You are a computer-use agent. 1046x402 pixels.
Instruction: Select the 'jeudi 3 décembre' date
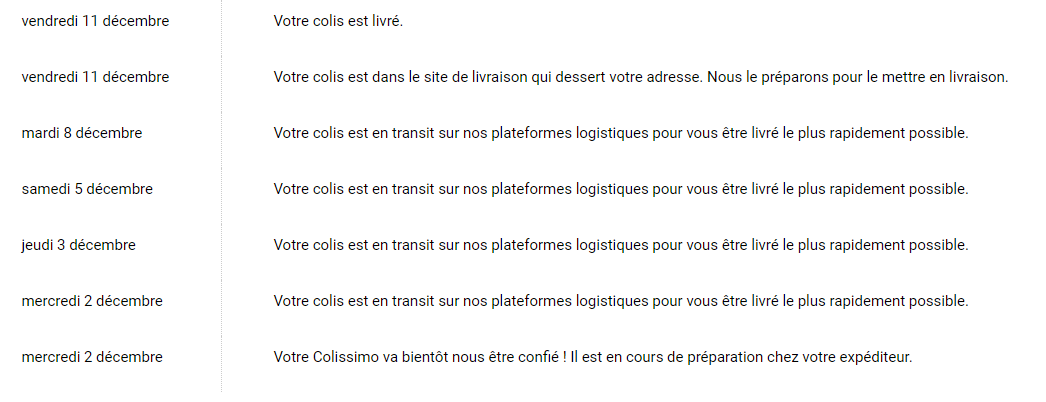pyautogui.click(x=78, y=245)
